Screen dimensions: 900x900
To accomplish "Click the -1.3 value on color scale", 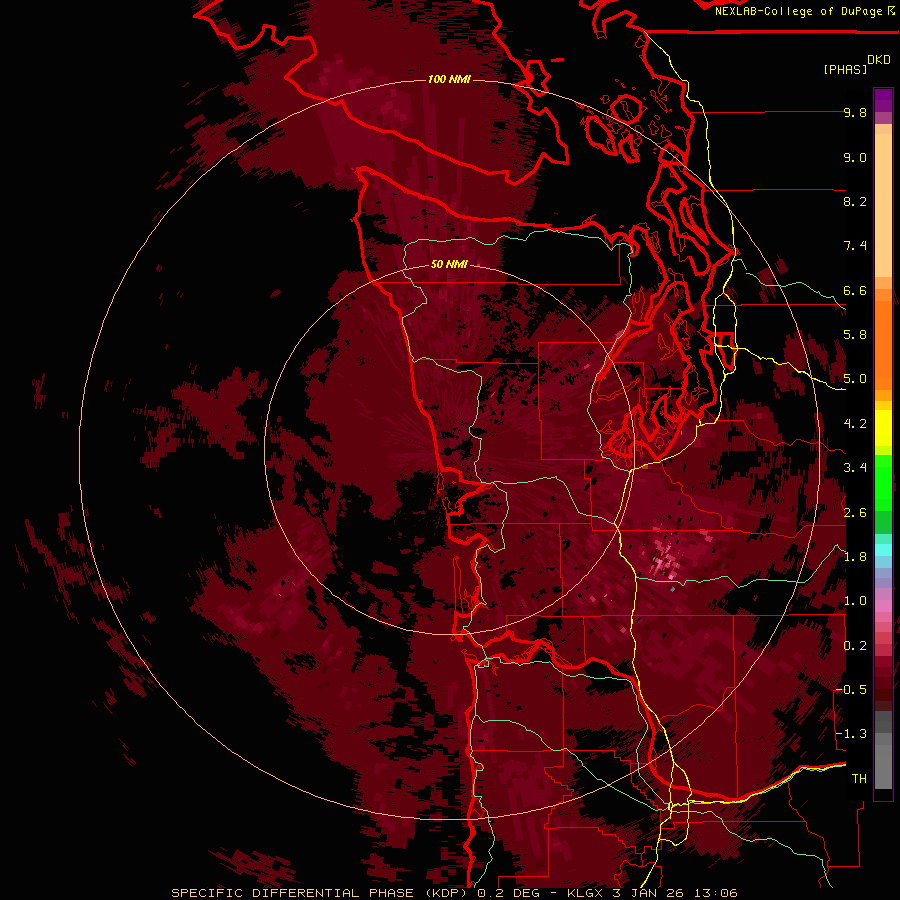I will pos(851,734).
